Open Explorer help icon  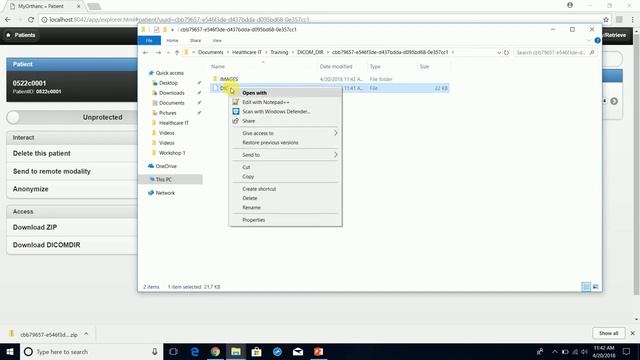(x=597, y=40)
